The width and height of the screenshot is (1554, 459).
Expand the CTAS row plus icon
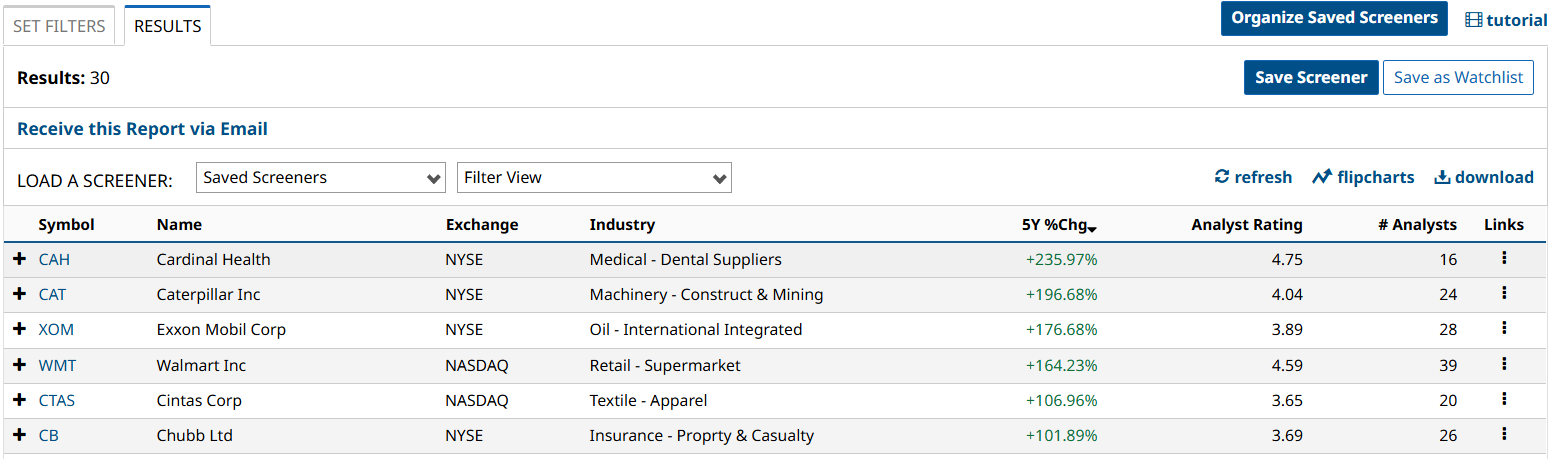pos(19,400)
